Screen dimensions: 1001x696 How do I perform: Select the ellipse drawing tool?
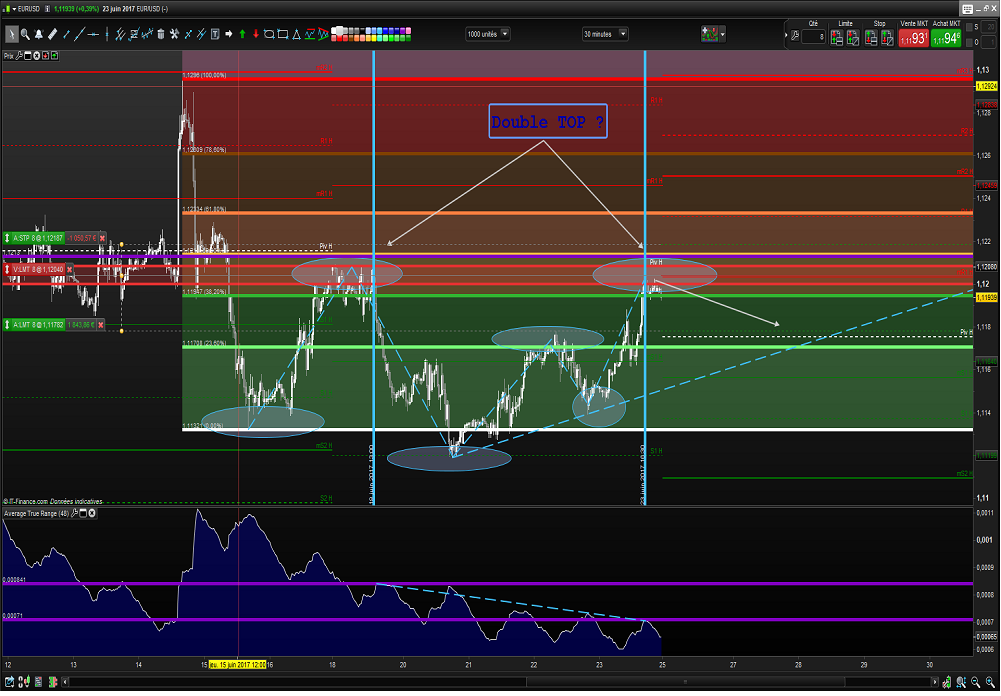tap(269, 34)
